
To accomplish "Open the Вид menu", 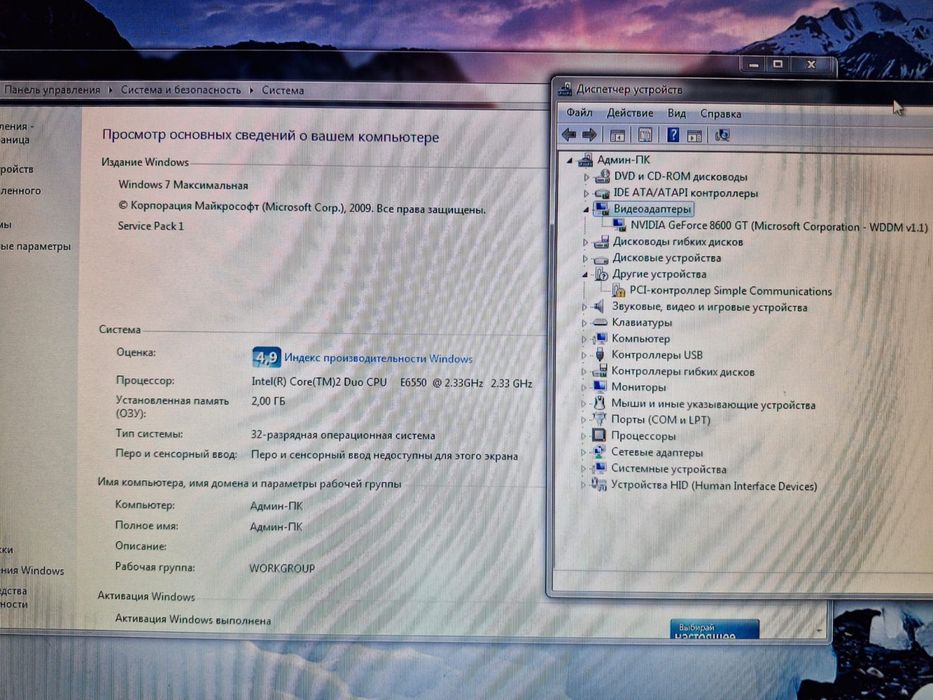I will coord(677,113).
